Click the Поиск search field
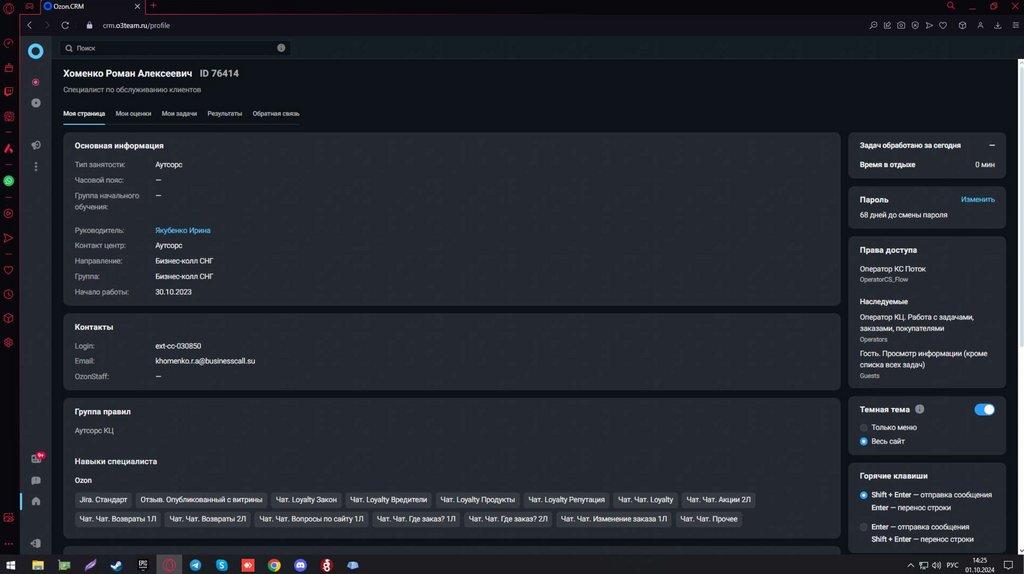The height and width of the screenshot is (574, 1024). tap(175, 48)
